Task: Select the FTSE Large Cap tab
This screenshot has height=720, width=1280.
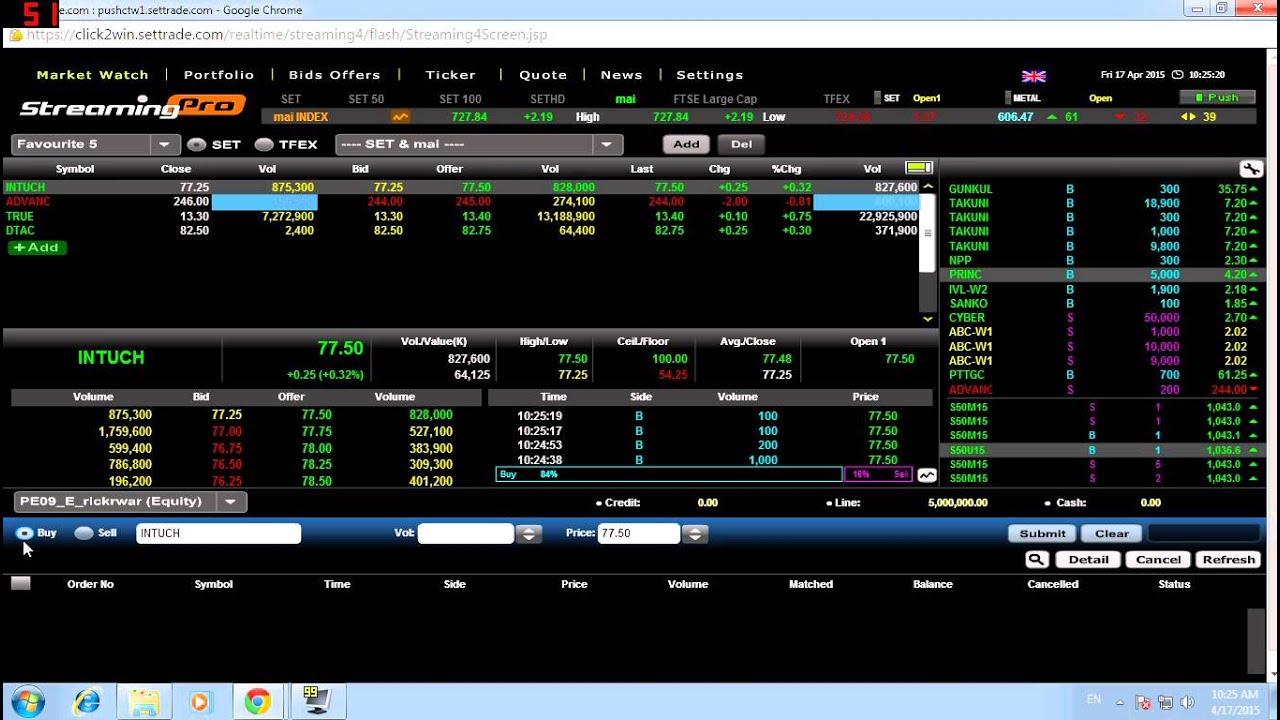Action: 714,99
